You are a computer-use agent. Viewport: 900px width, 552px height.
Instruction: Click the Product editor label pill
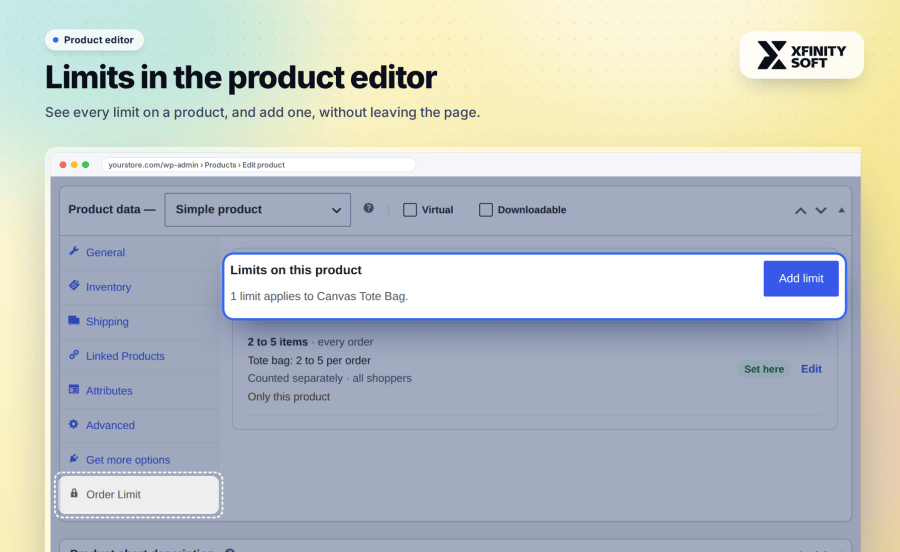94,40
